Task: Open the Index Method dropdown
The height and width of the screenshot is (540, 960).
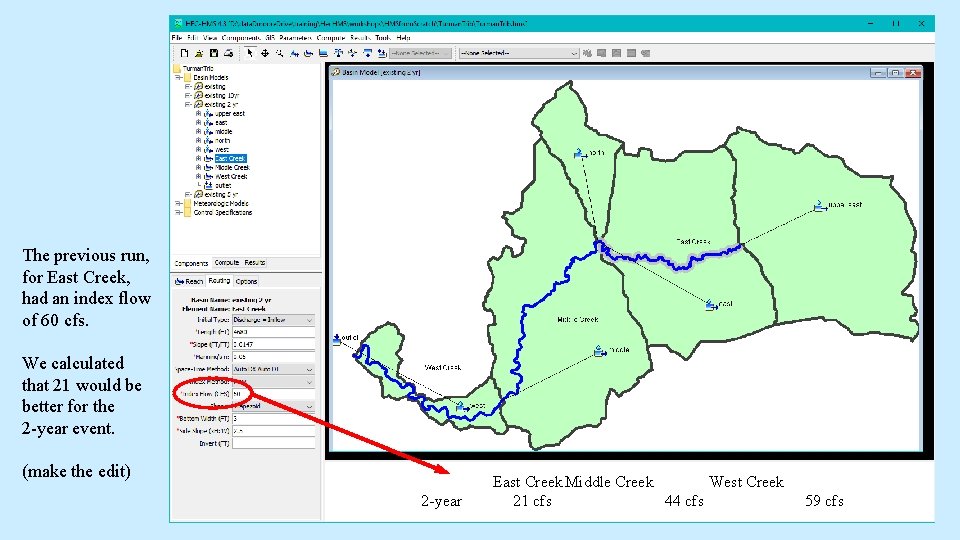Action: (x=273, y=381)
